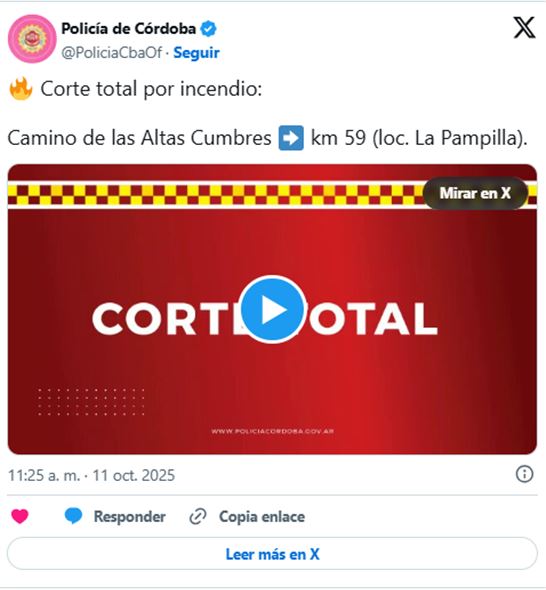Screen dimensions: 546x590
Task: Select Copia enlace
Action: [262, 516]
